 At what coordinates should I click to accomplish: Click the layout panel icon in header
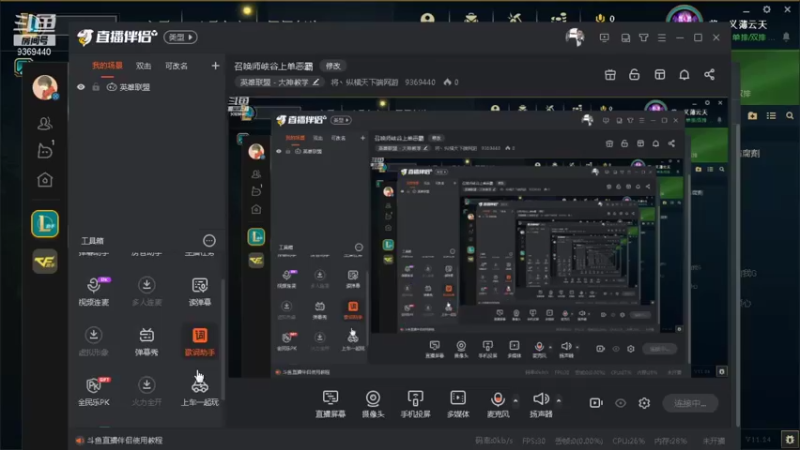[660, 74]
